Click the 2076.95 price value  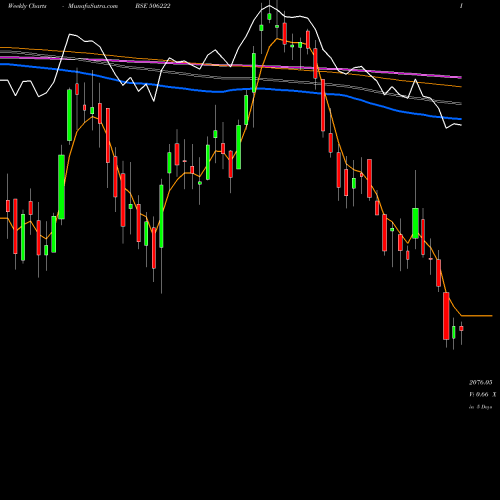[x=481, y=382]
